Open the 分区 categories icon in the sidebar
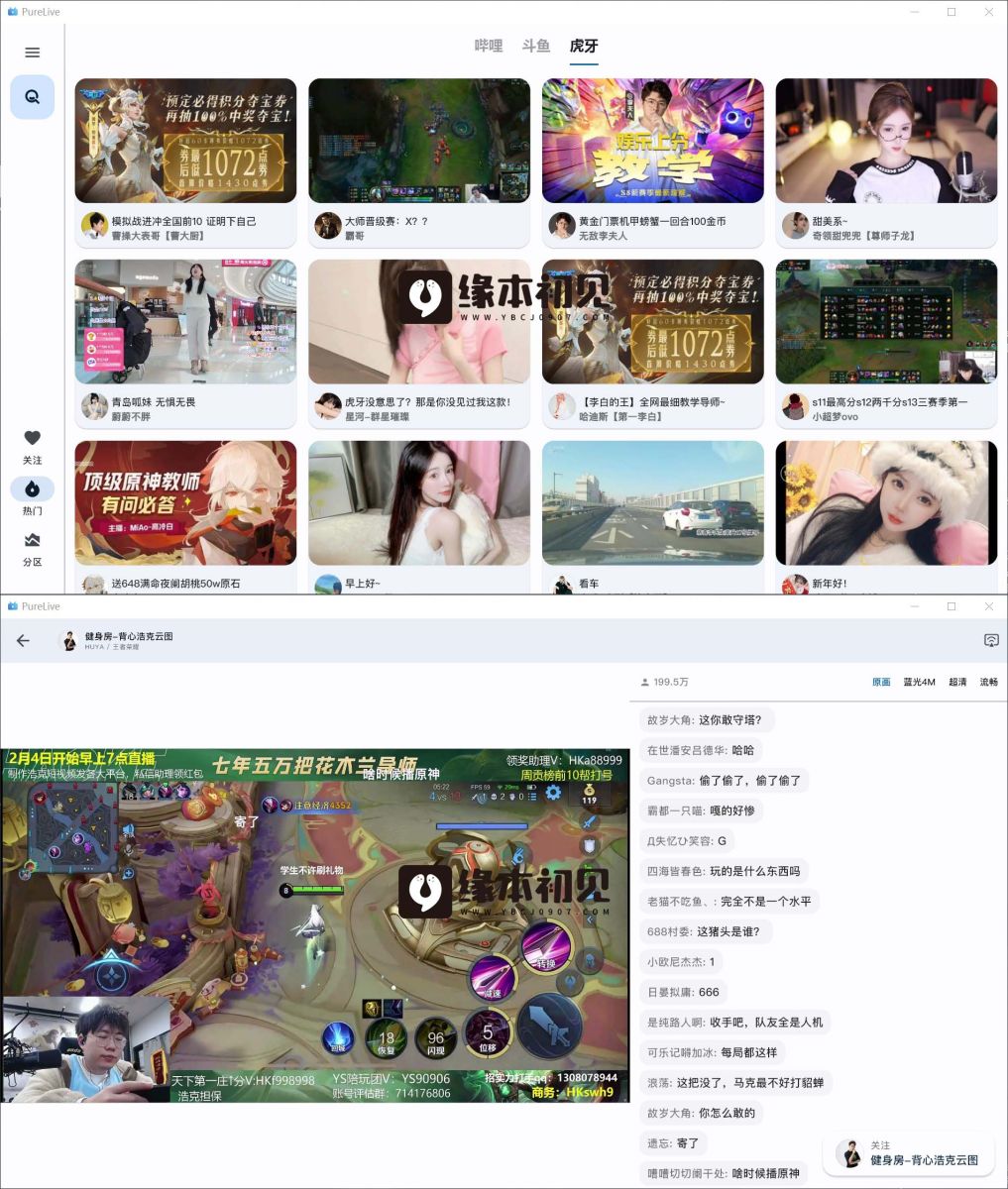Screen dimensions: 1008x1189 (x=33, y=540)
